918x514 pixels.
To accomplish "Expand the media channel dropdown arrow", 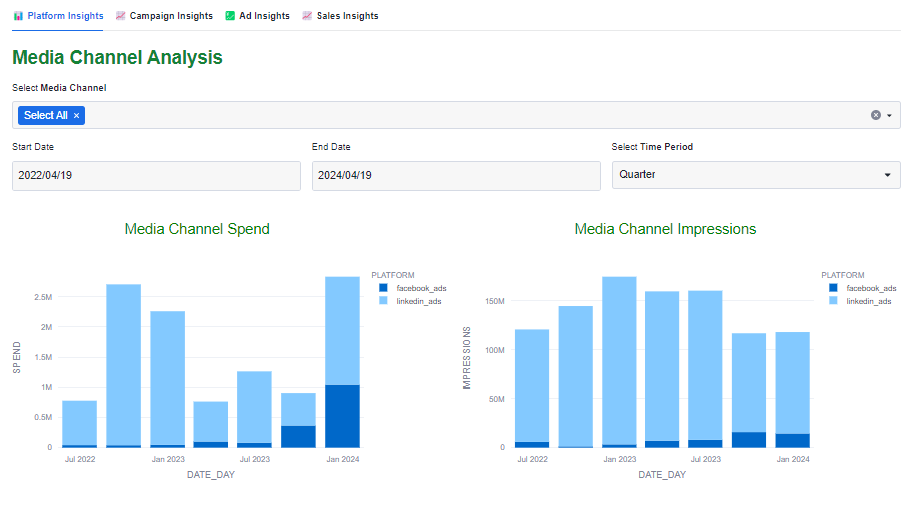I will click(889, 115).
